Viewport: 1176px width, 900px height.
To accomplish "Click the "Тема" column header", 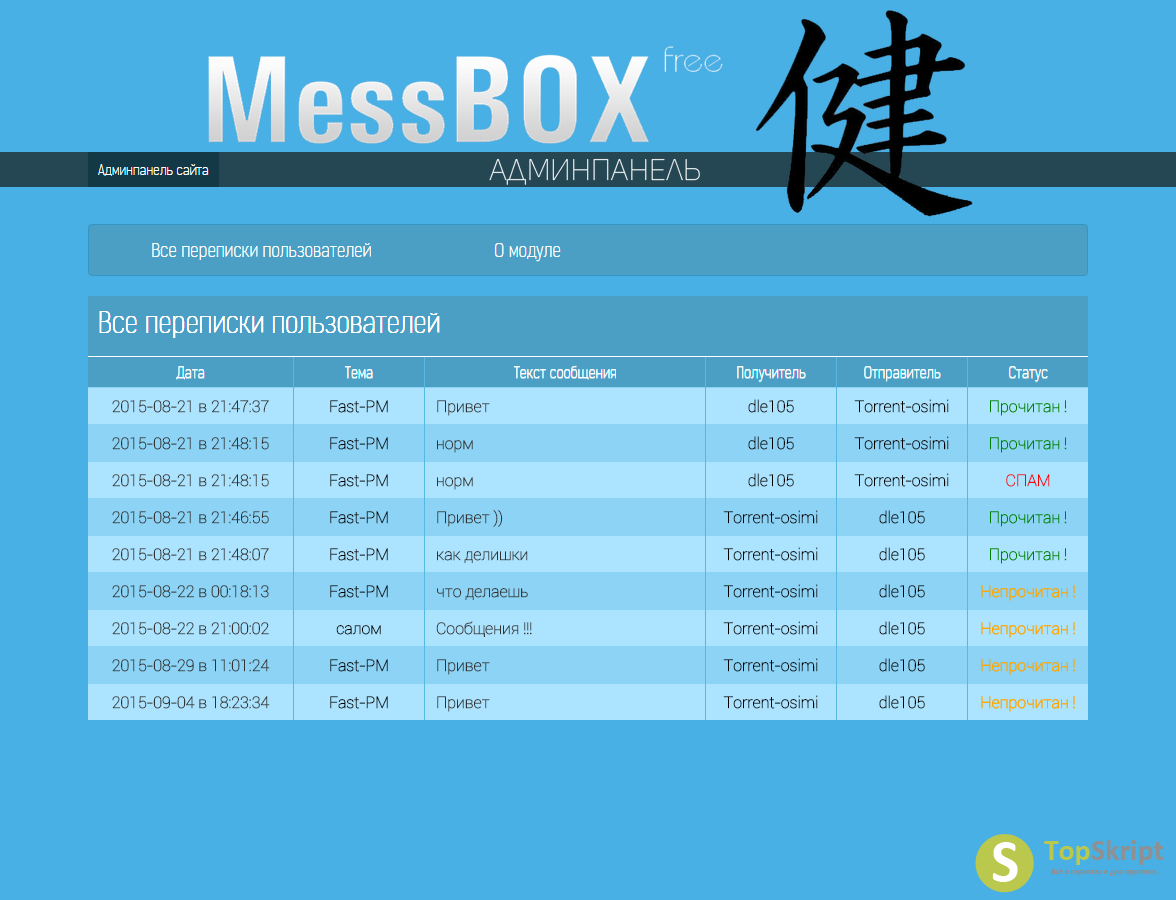I will (358, 373).
